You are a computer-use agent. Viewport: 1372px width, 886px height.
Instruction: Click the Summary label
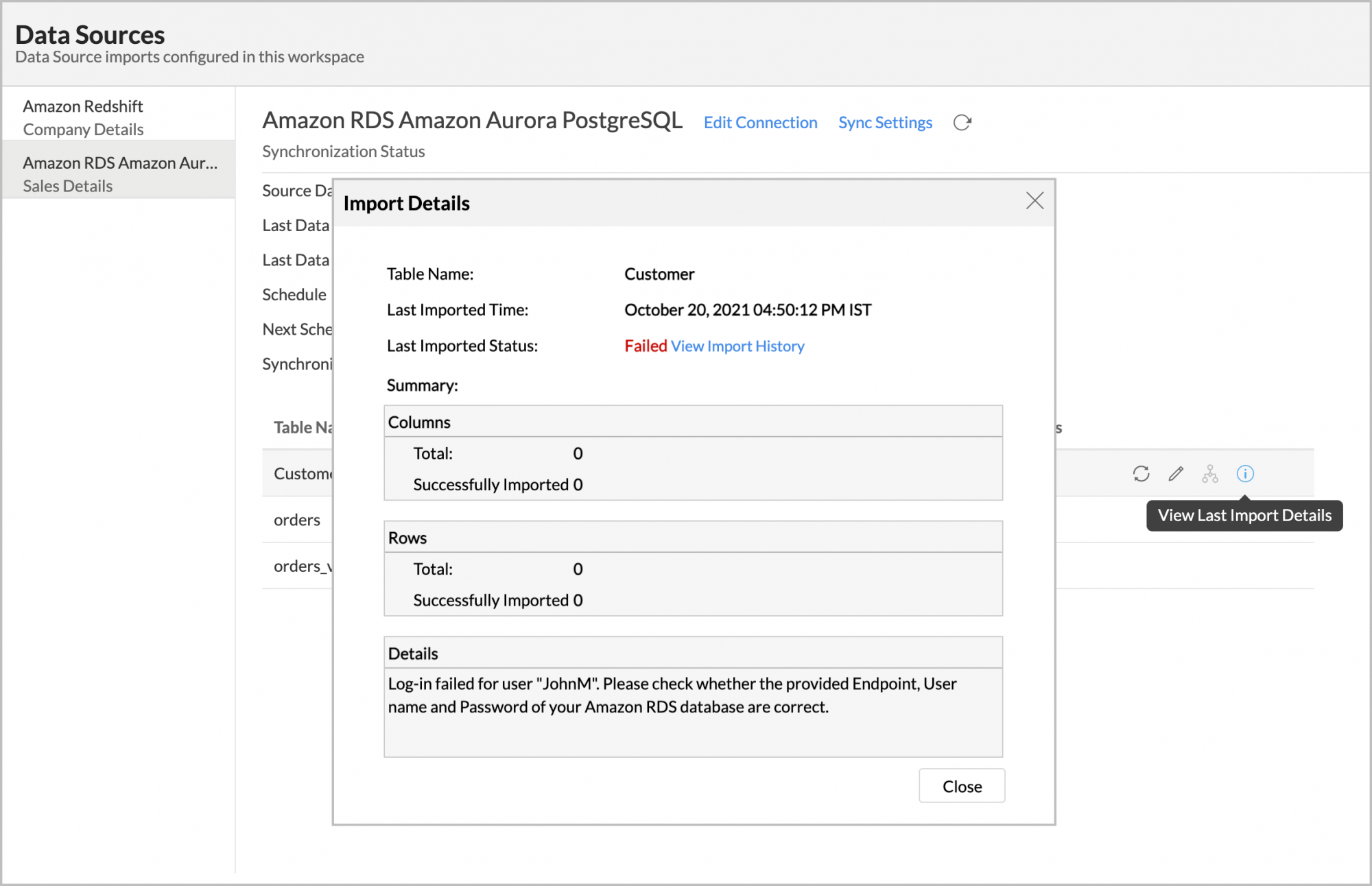[422, 385]
